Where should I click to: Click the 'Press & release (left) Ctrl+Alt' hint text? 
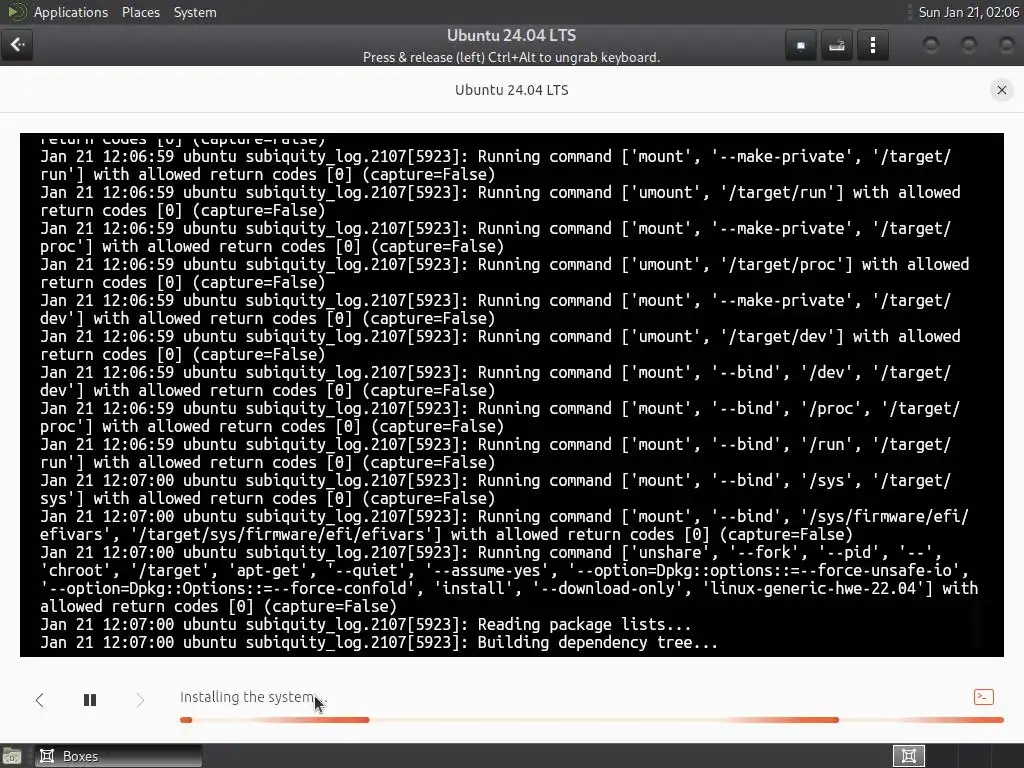[x=511, y=57]
